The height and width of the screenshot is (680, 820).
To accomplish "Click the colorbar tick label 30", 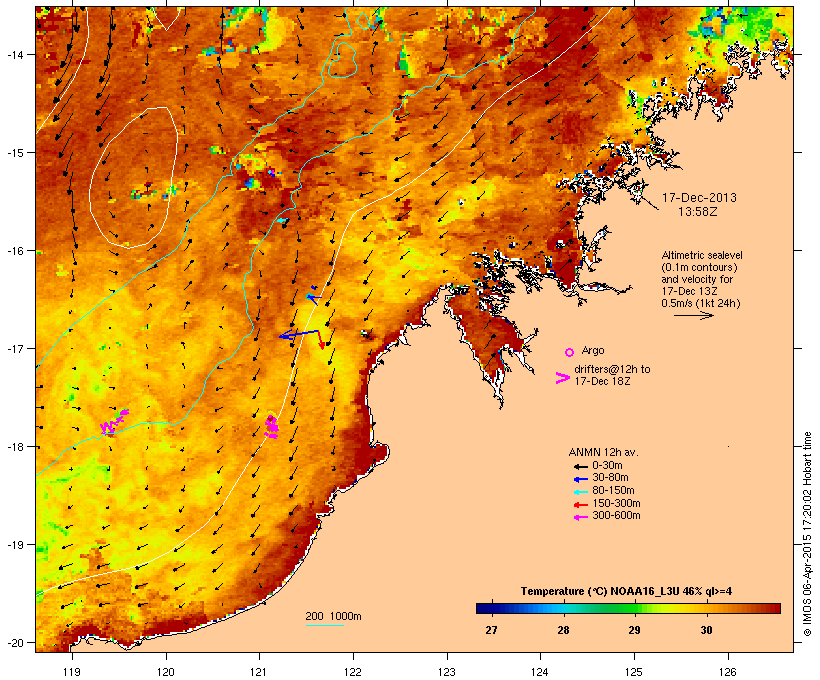I will [706, 630].
